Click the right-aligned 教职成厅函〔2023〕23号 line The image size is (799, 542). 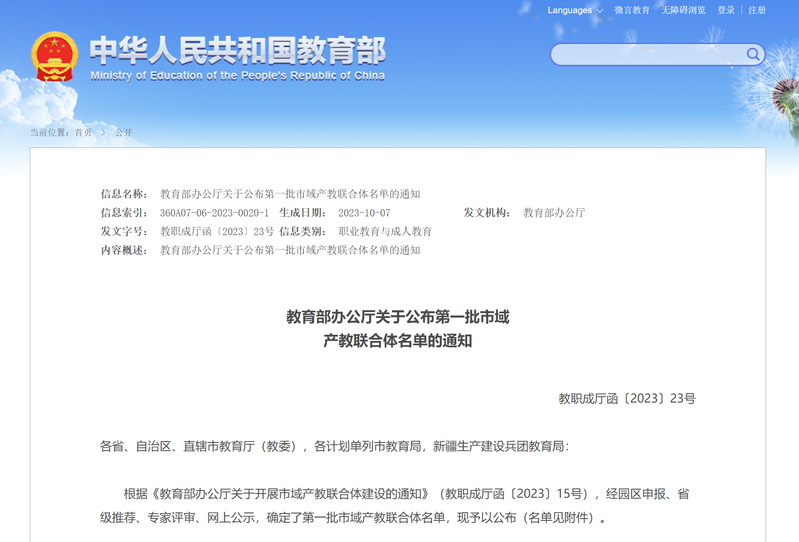(x=626, y=398)
